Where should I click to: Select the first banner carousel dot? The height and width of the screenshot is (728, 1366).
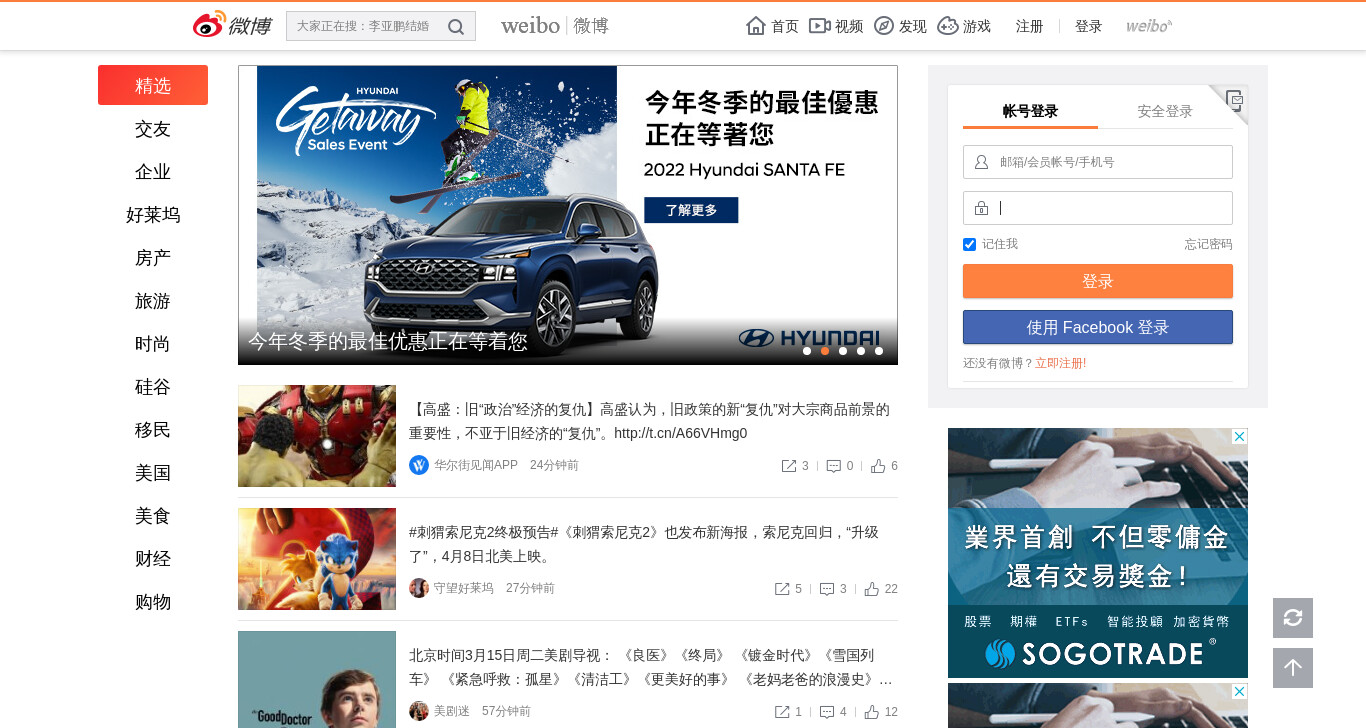click(x=807, y=351)
